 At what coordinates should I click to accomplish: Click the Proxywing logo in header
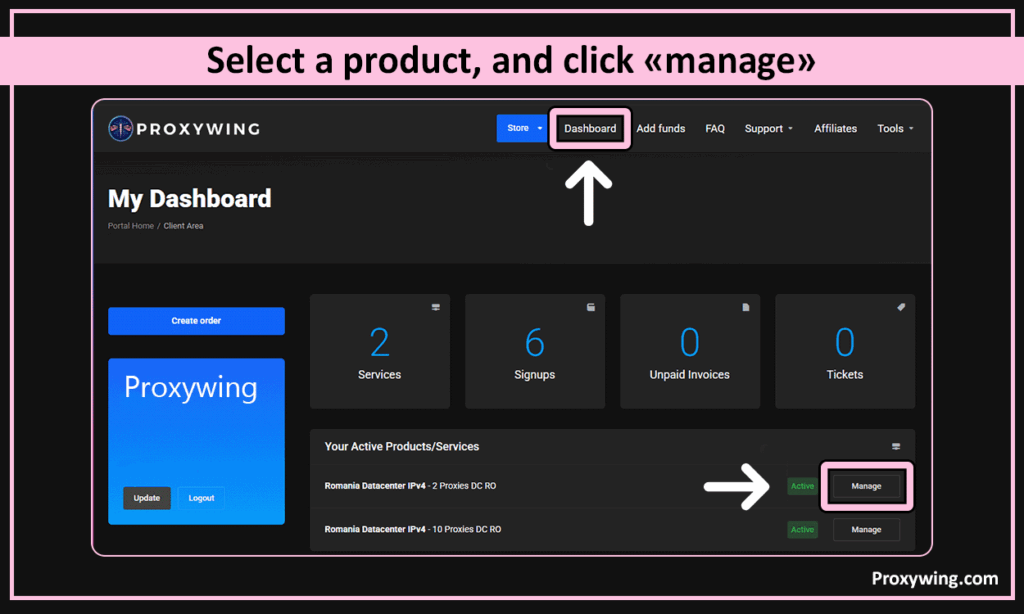(x=184, y=128)
